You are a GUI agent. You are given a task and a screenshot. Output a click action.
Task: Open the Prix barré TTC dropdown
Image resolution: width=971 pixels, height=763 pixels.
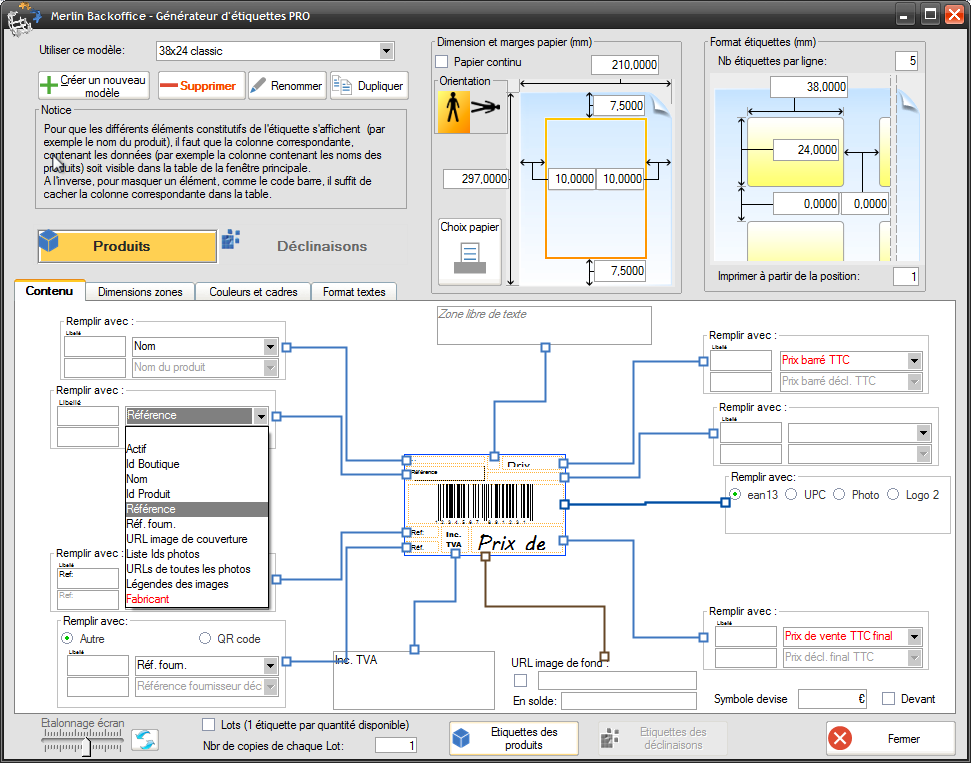click(914, 360)
